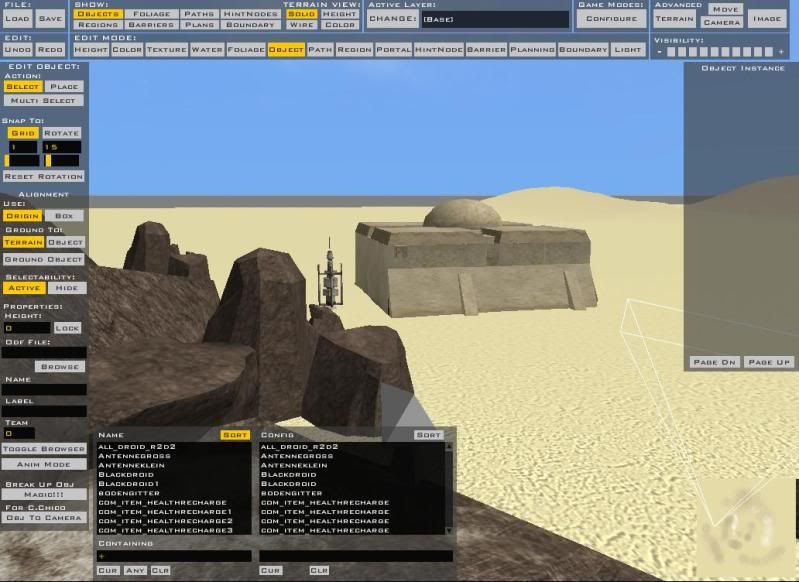This screenshot has height=582, width=799.
Task: Toggle Plans display under Show
Action: (199, 24)
